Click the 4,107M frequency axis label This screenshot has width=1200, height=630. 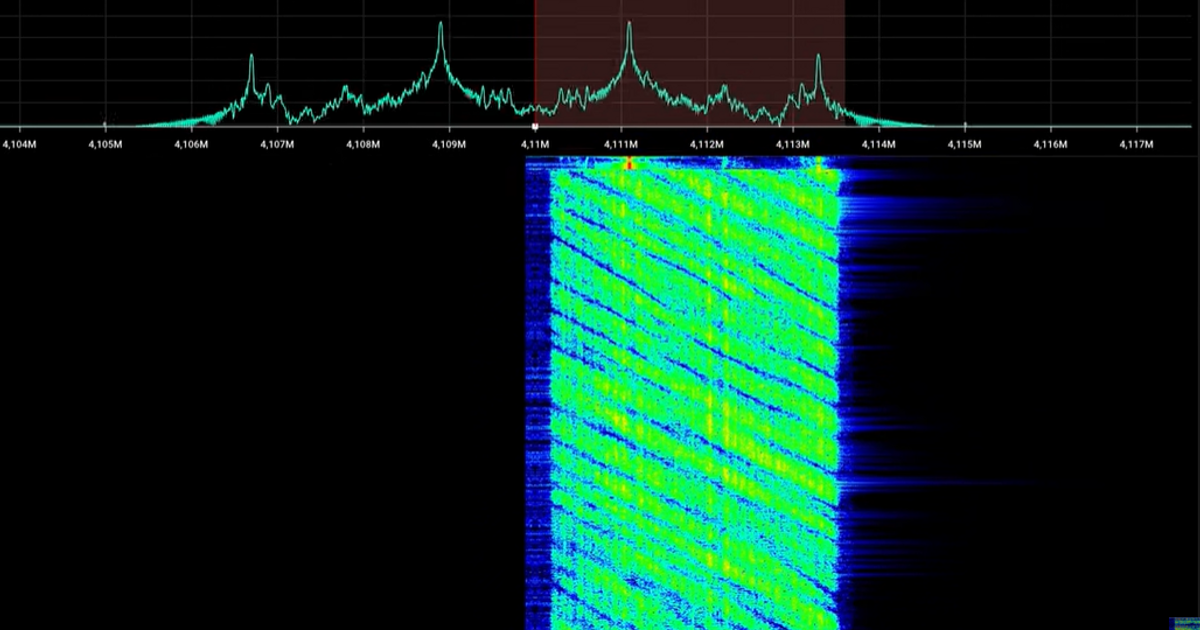pyautogui.click(x=277, y=145)
